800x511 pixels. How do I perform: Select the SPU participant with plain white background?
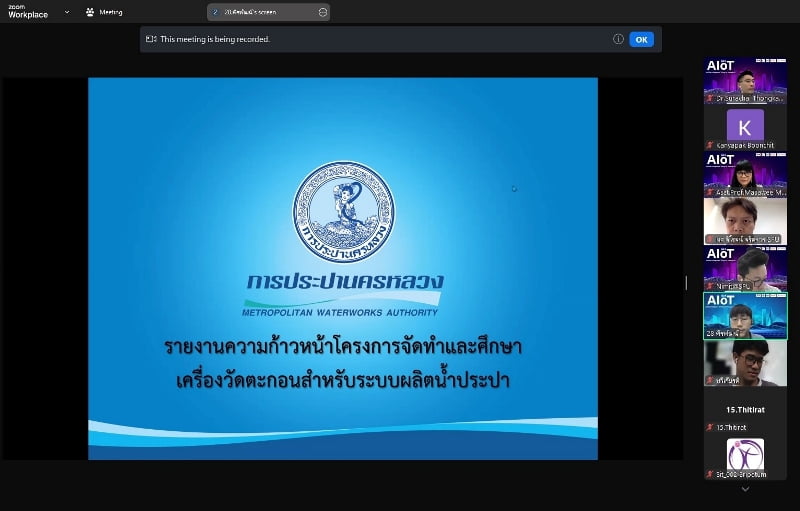tap(745, 222)
